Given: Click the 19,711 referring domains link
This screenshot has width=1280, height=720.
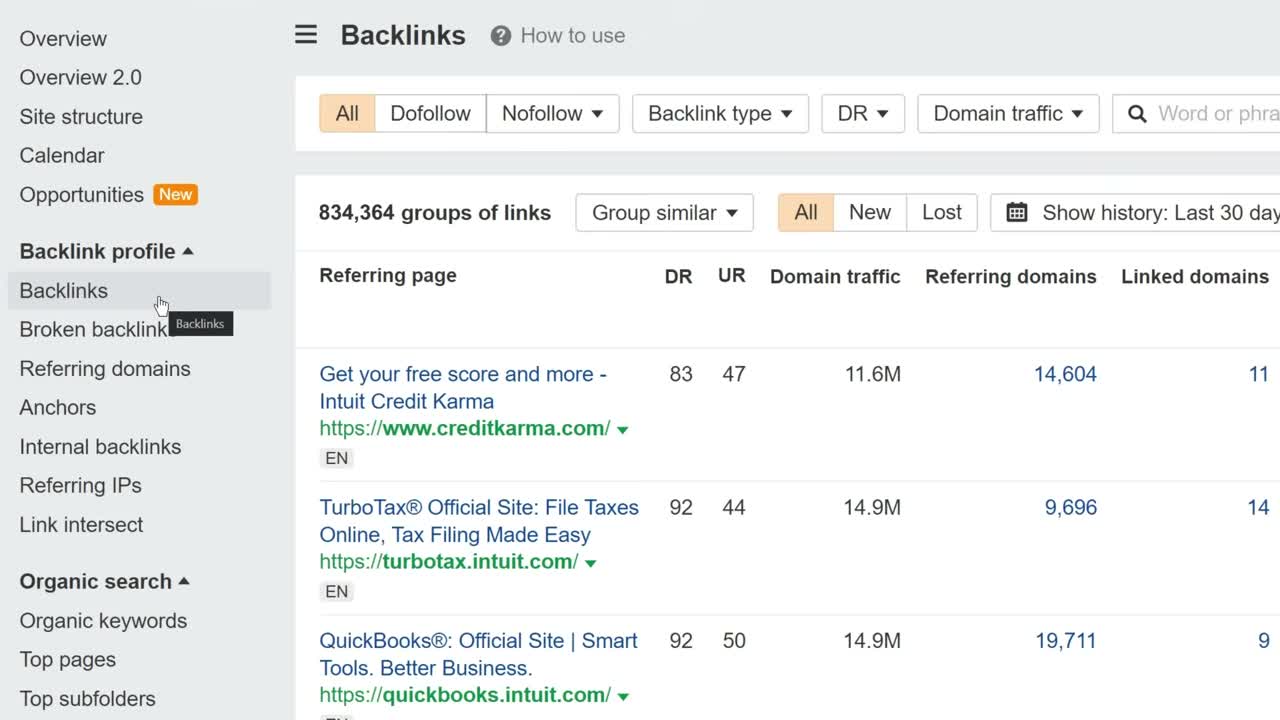Looking at the screenshot, I should (1066, 641).
